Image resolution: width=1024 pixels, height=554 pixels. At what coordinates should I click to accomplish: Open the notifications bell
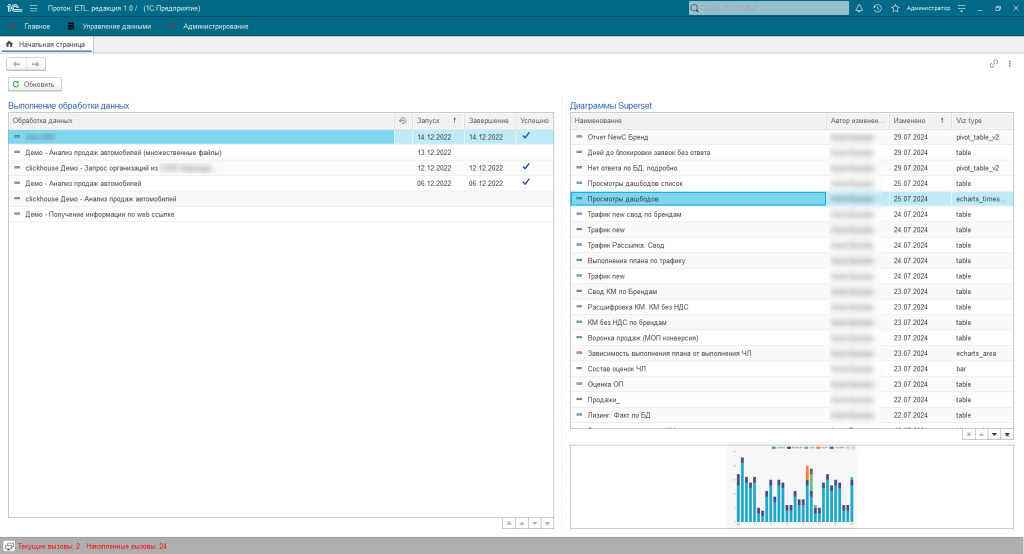pyautogui.click(x=859, y=8)
